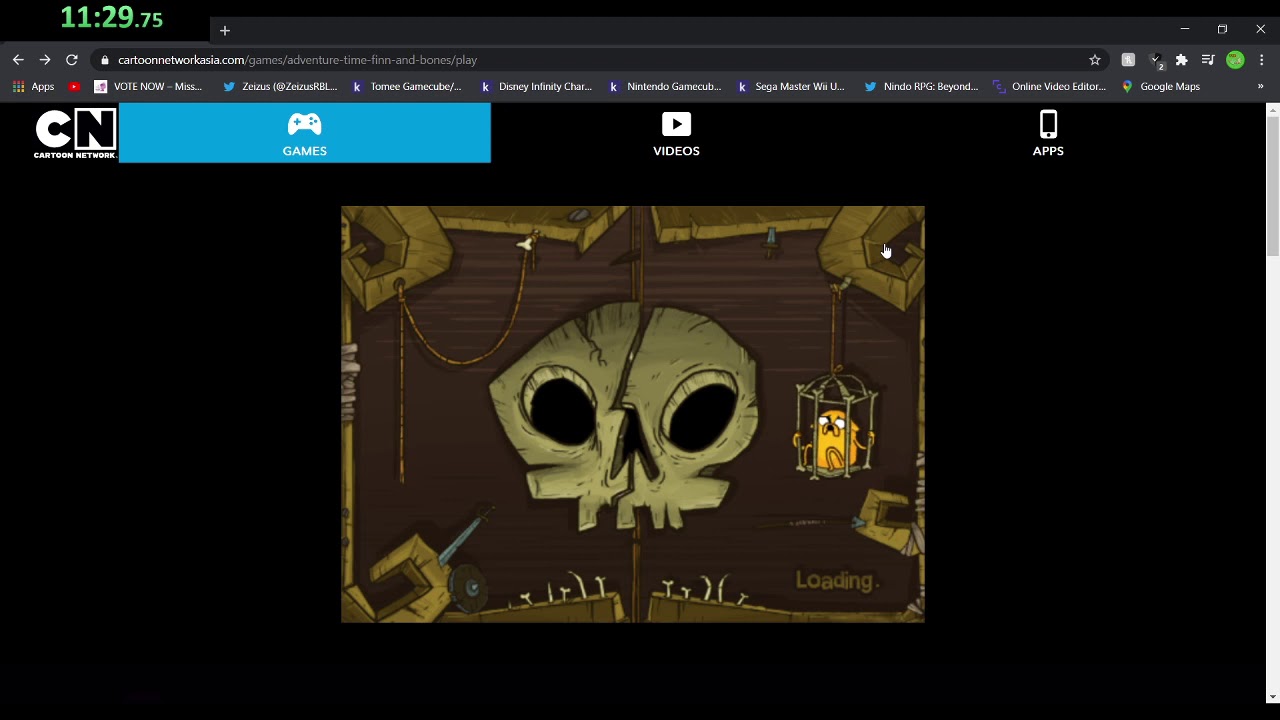Open the Apps bookmarks shortcut
This screenshot has width=1280, height=720.
point(33,87)
